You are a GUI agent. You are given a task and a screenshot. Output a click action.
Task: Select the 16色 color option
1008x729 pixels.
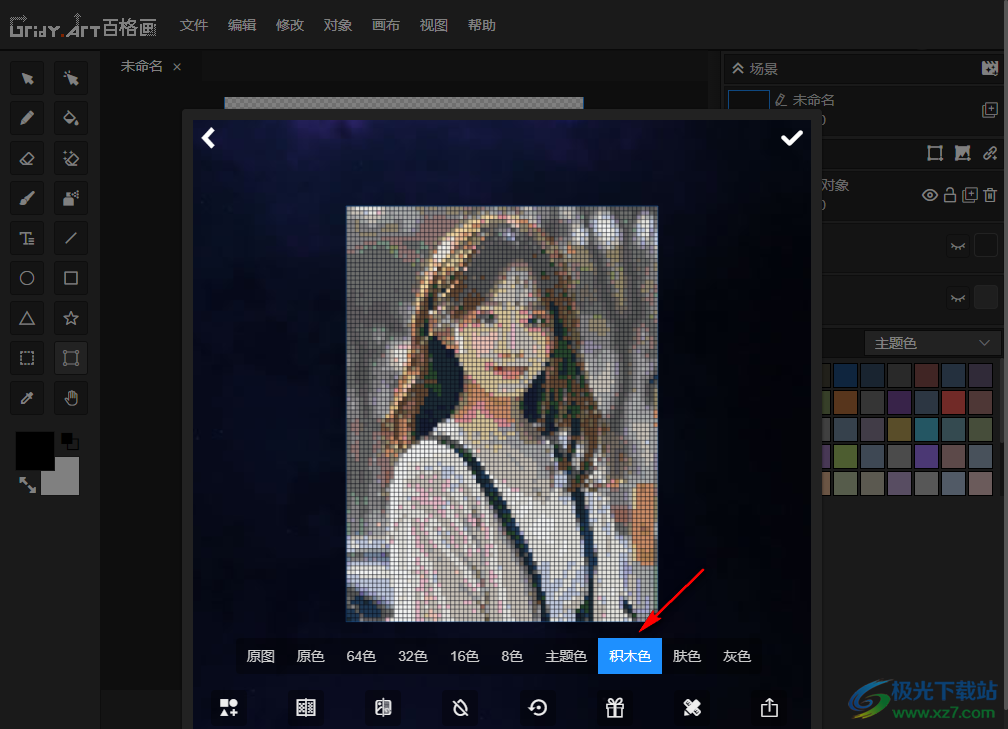[x=464, y=657]
